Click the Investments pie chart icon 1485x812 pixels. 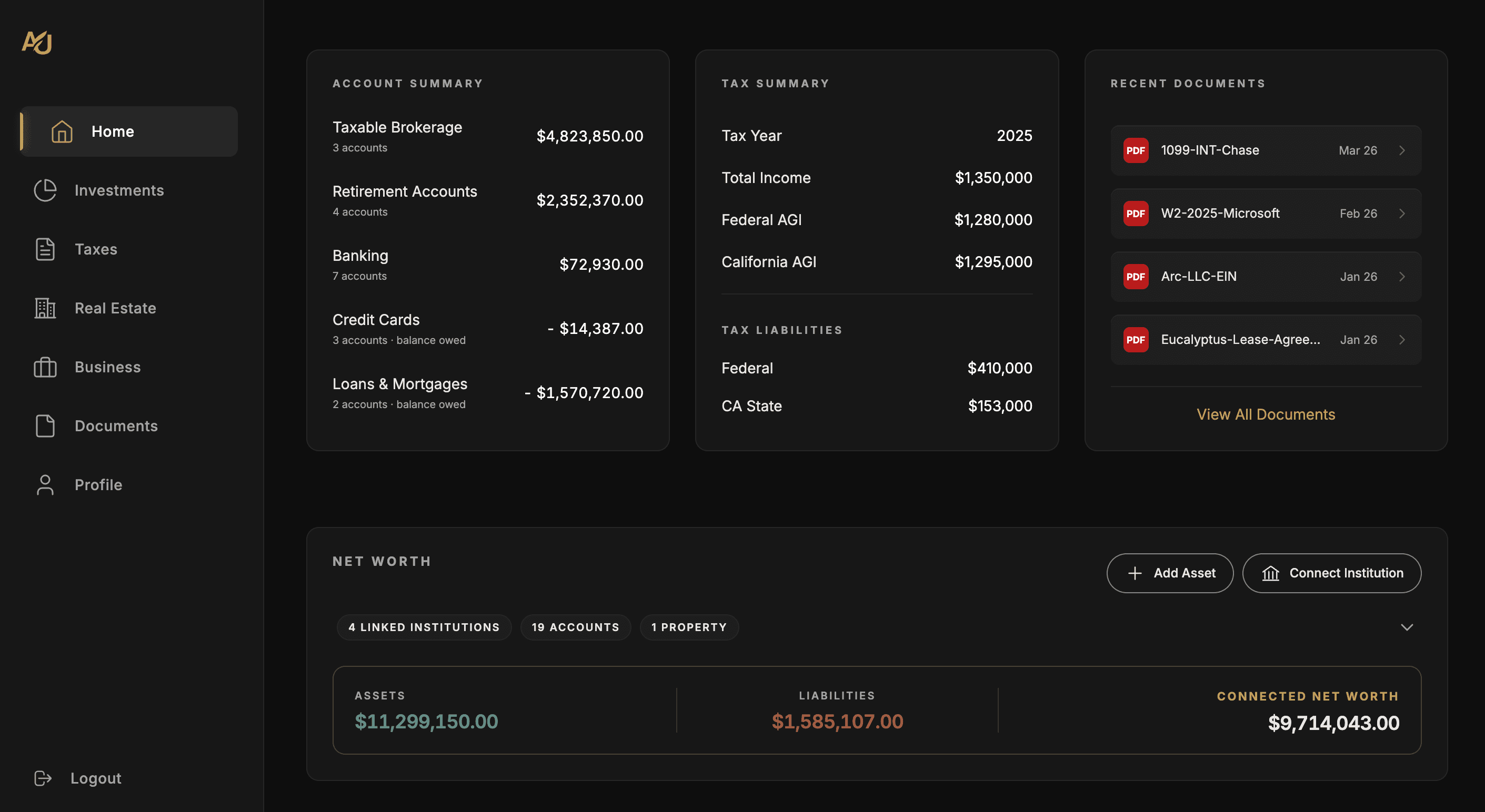click(x=45, y=190)
